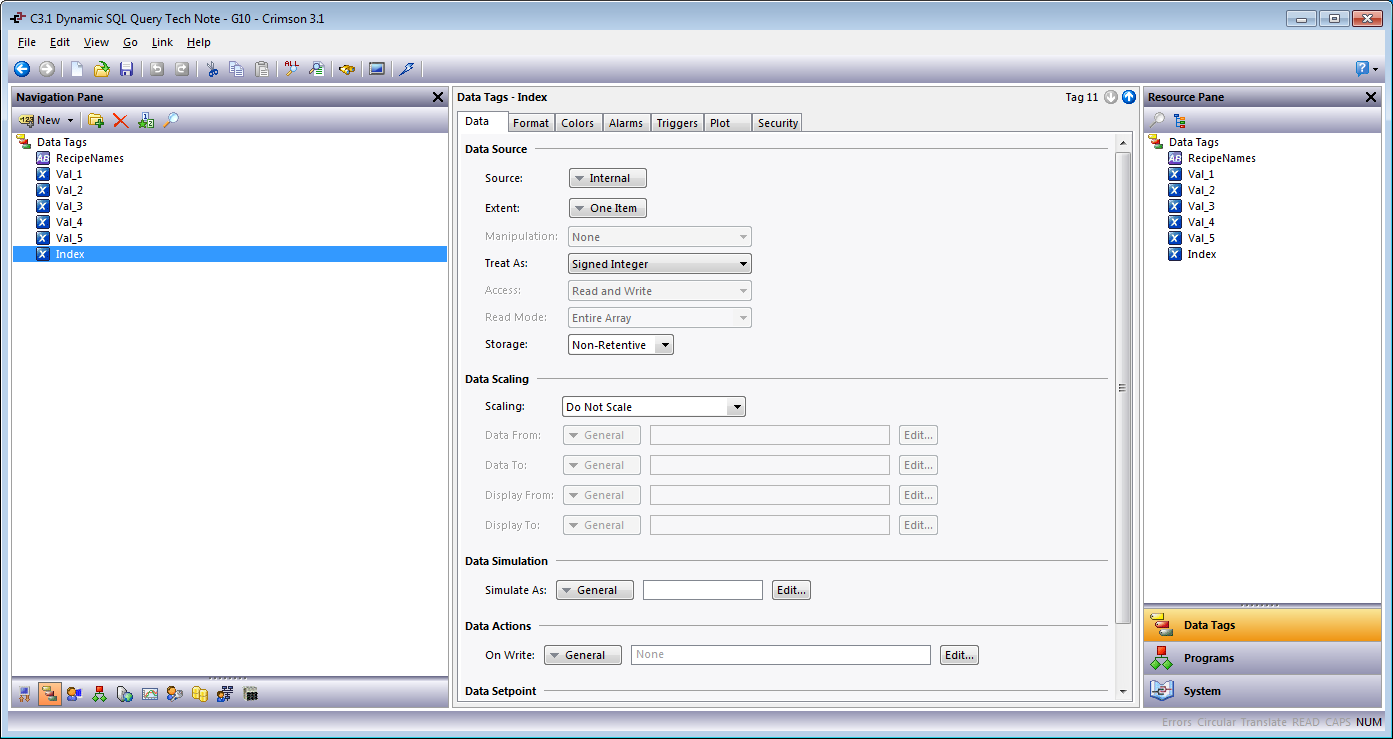Screen dimensions: 1393x739
Task: Open the Simulate As General dropdown
Action: 595,590
